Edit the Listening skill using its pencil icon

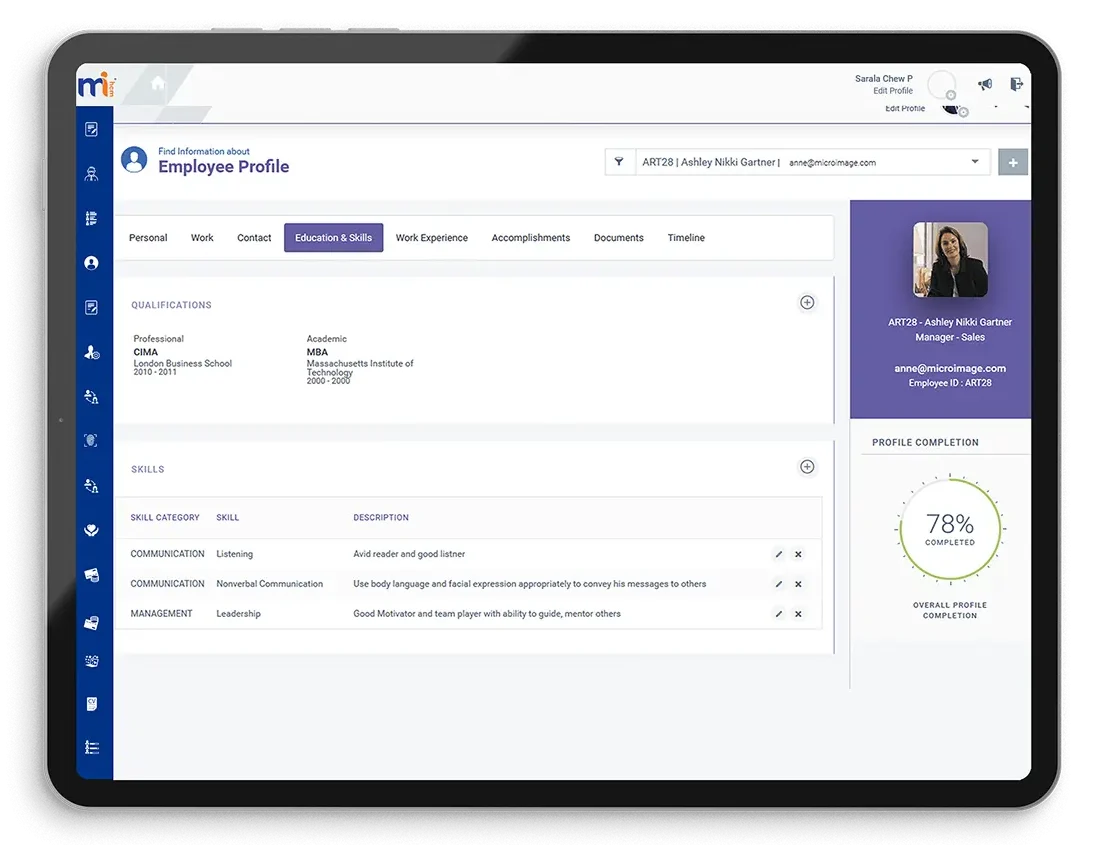coord(778,554)
